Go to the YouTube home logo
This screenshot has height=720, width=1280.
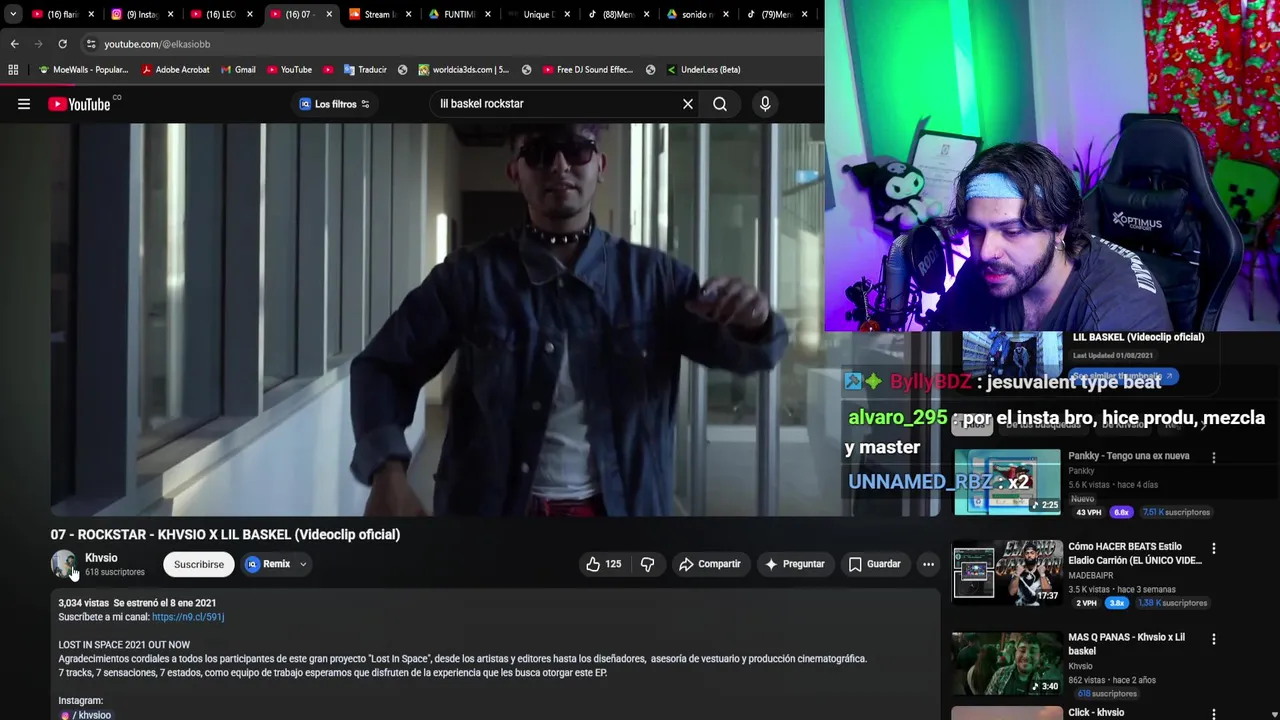point(79,104)
